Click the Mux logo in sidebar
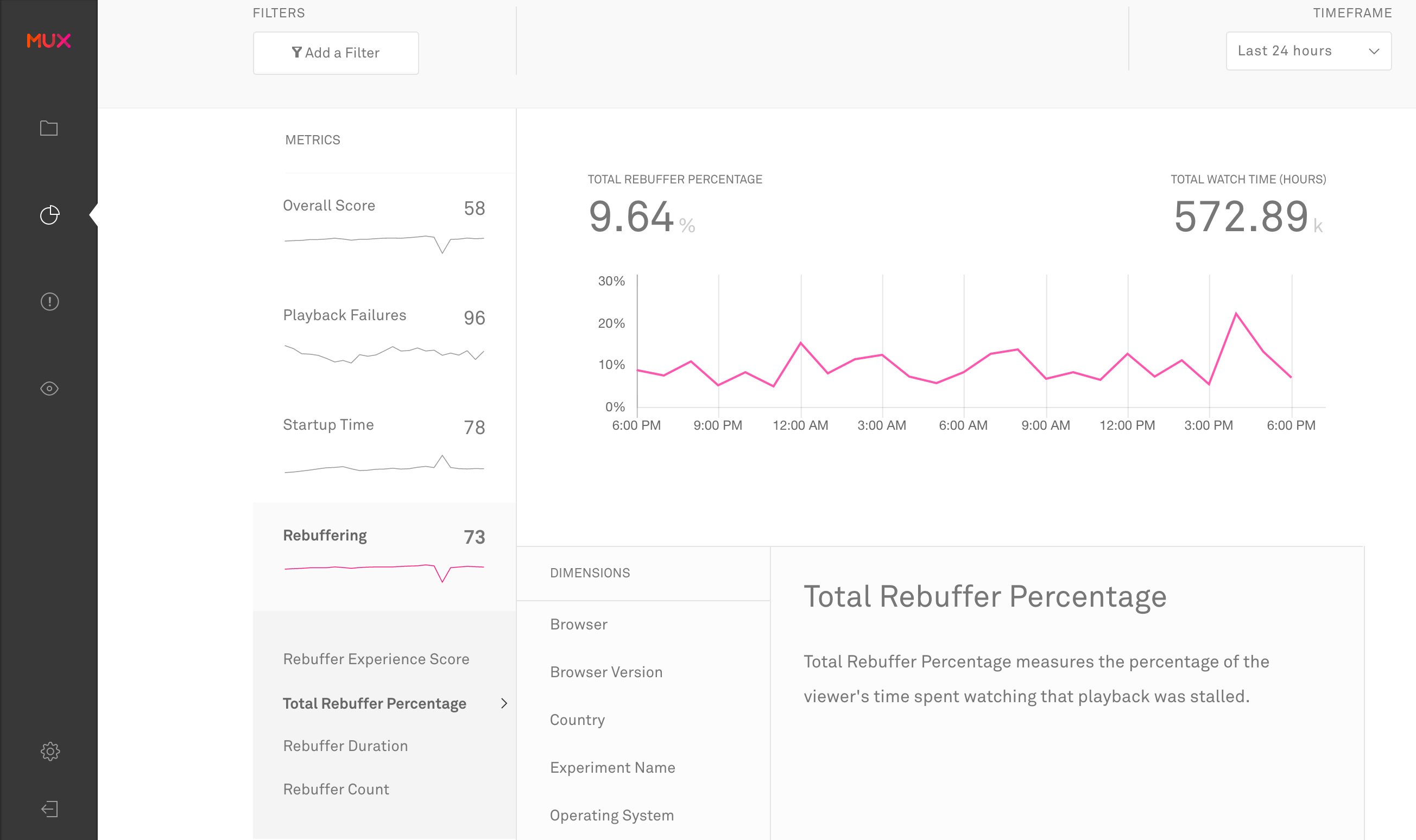The image size is (1416, 840). [x=49, y=41]
